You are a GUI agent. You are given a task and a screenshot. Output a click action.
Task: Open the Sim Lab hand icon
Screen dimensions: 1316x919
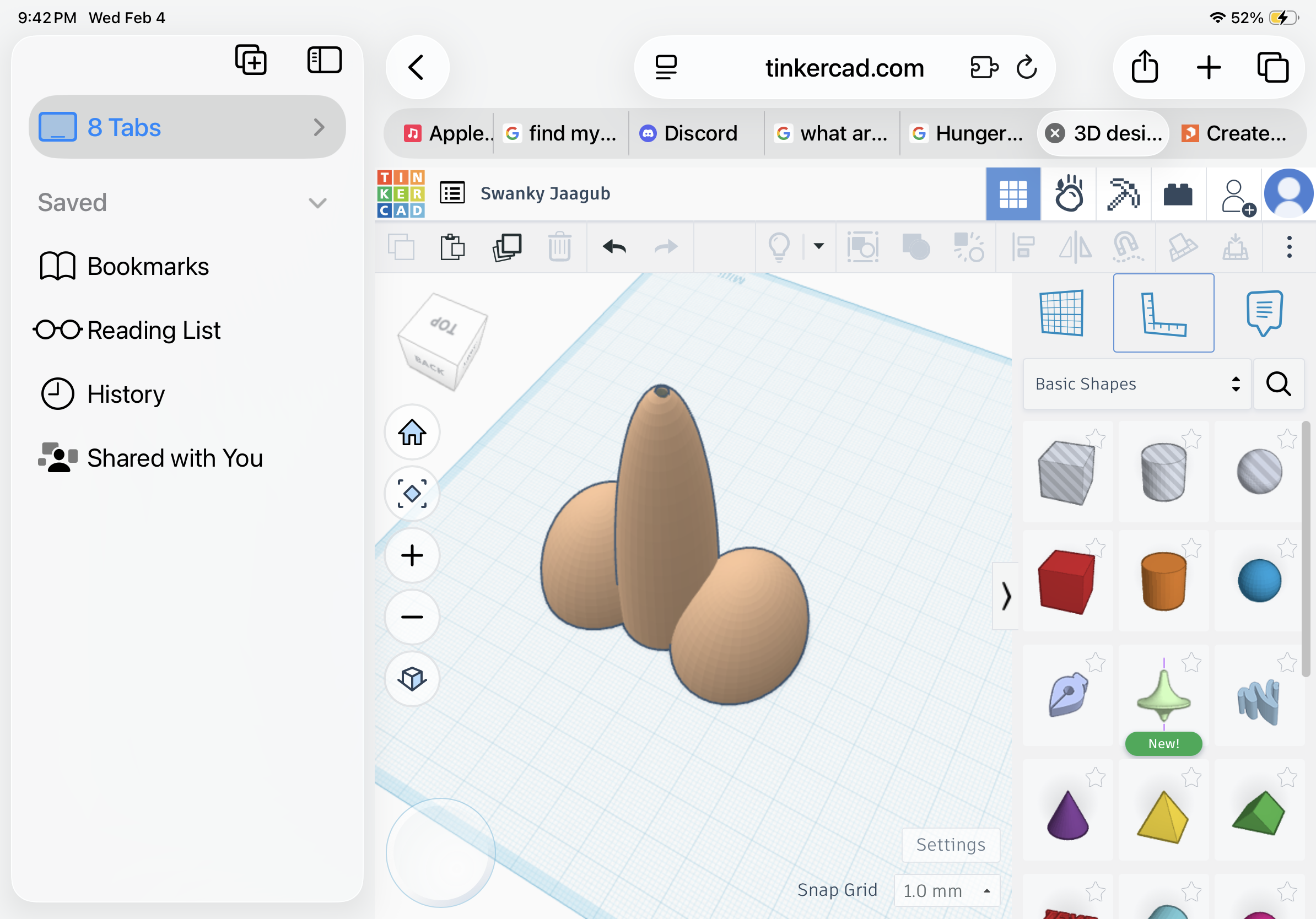pyautogui.click(x=1069, y=194)
